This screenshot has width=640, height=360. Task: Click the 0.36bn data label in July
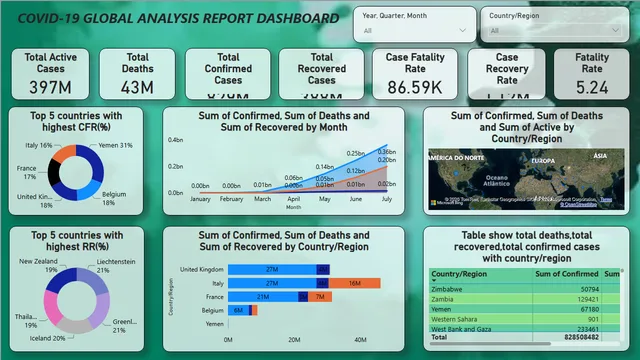click(387, 152)
